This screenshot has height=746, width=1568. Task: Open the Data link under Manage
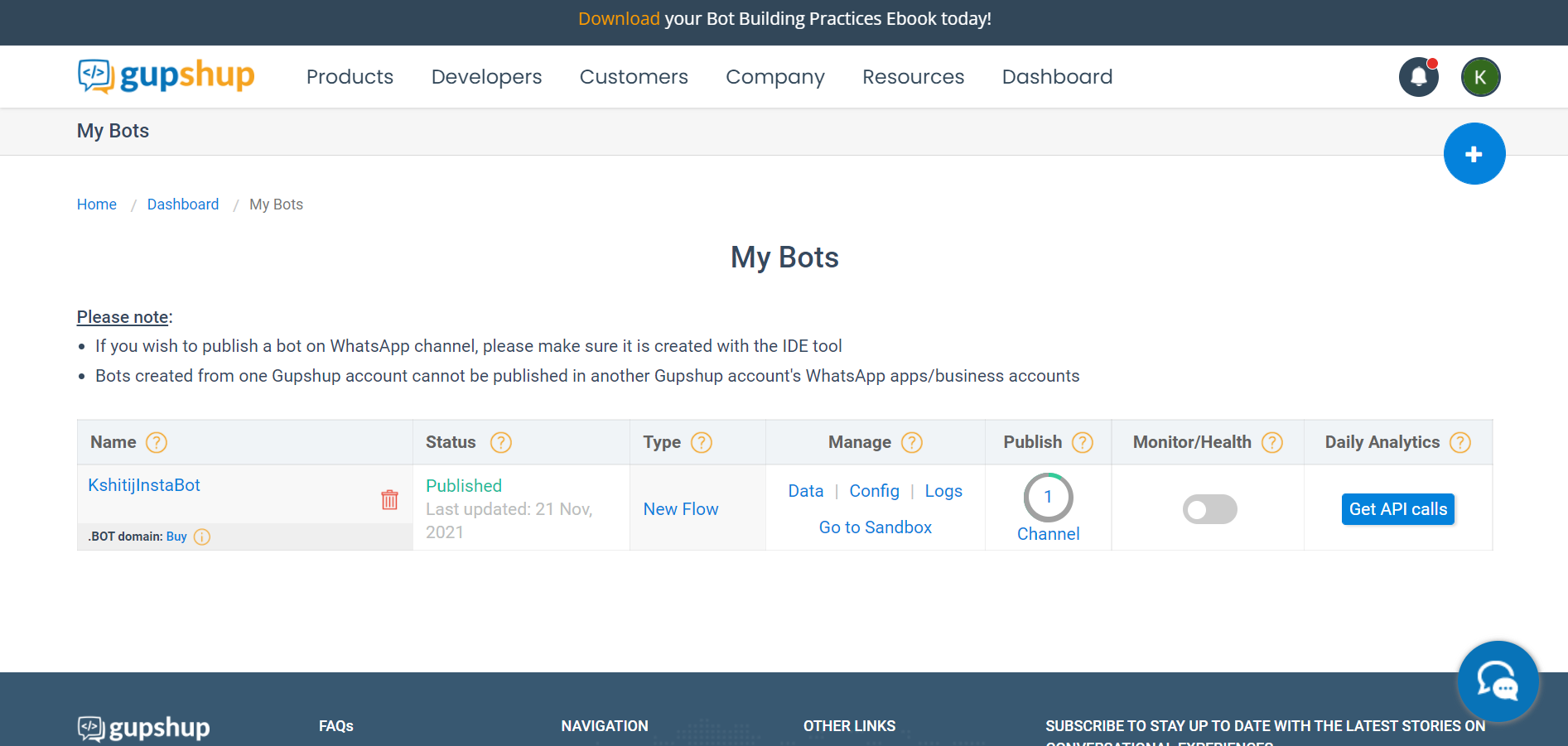[x=806, y=491]
